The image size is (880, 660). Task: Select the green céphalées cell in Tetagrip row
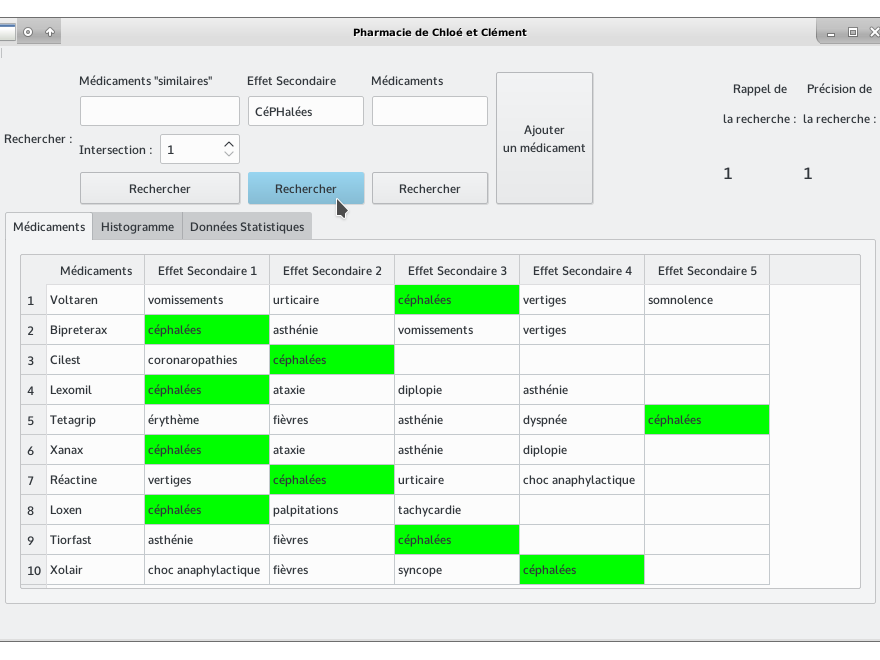pos(707,420)
